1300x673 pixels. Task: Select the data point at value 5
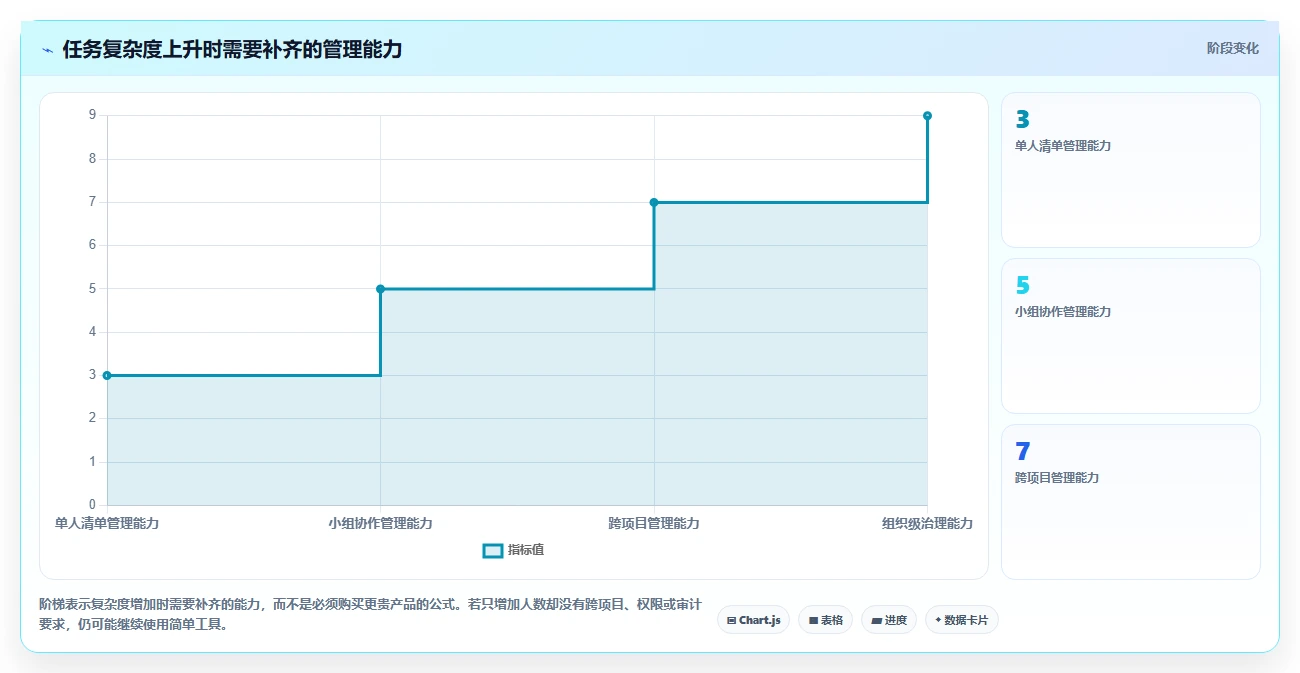point(380,289)
